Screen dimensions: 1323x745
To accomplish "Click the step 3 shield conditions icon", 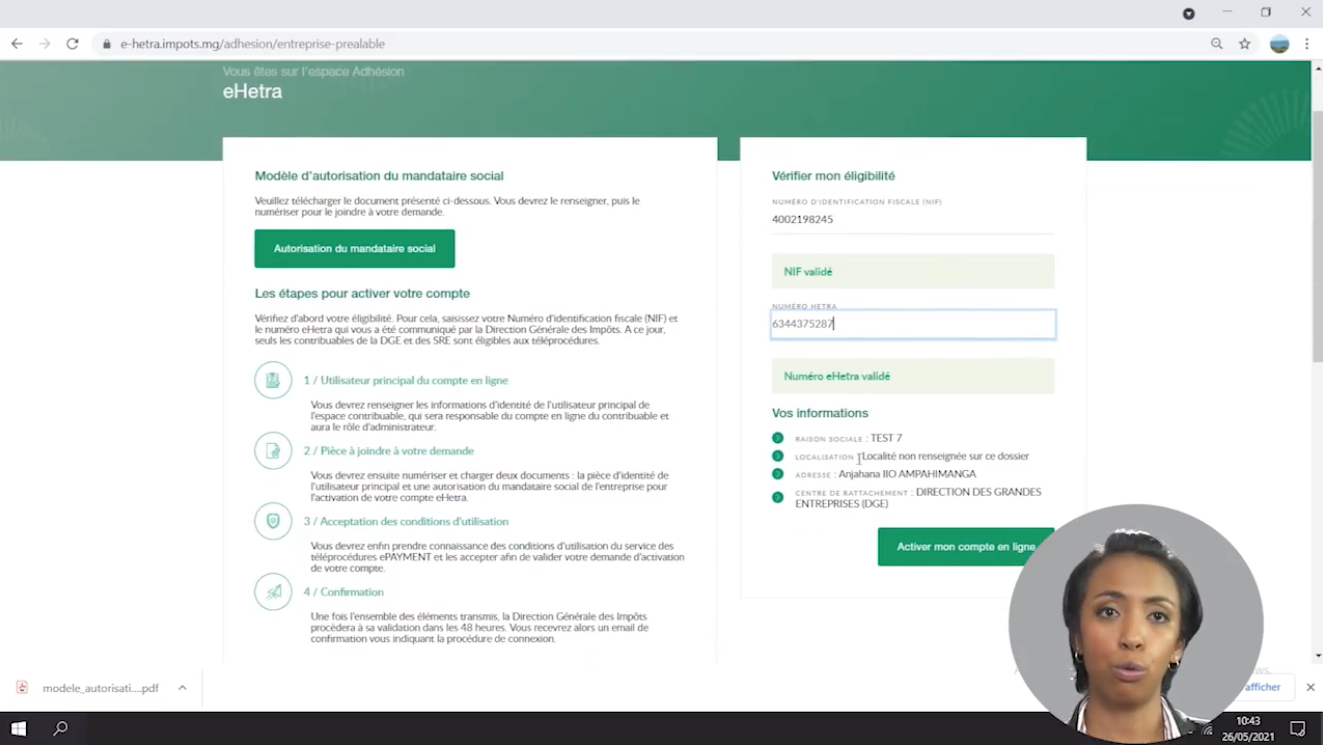I will tap(273, 521).
